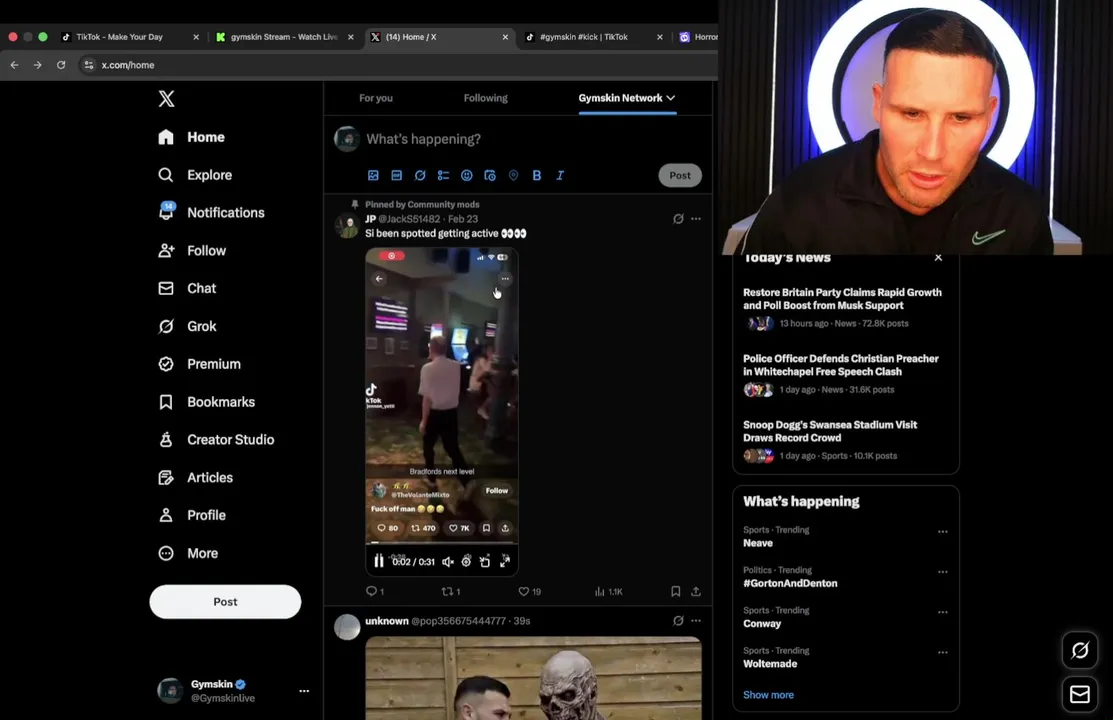The width and height of the screenshot is (1113, 720).
Task: Explain JP post with Grok icon
Action: point(678,219)
